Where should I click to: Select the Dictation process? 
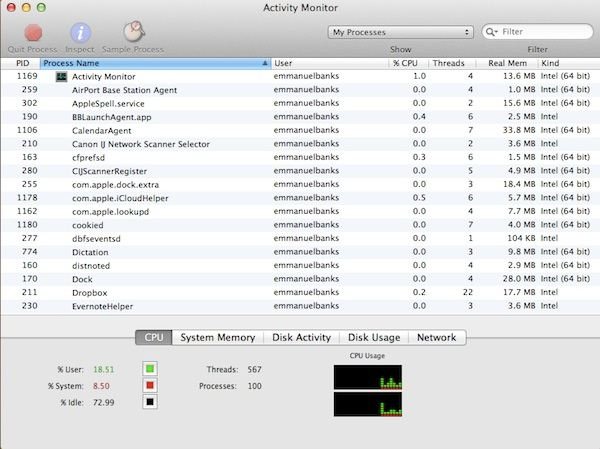(x=300, y=252)
